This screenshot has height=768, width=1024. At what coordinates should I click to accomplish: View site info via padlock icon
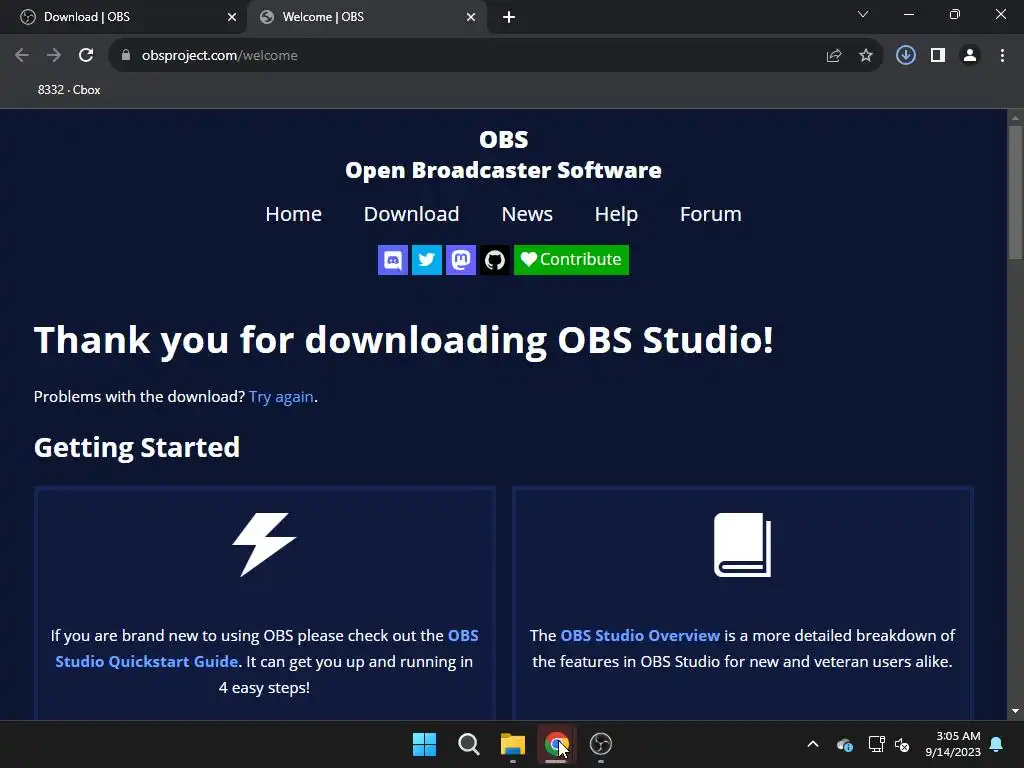[126, 56]
